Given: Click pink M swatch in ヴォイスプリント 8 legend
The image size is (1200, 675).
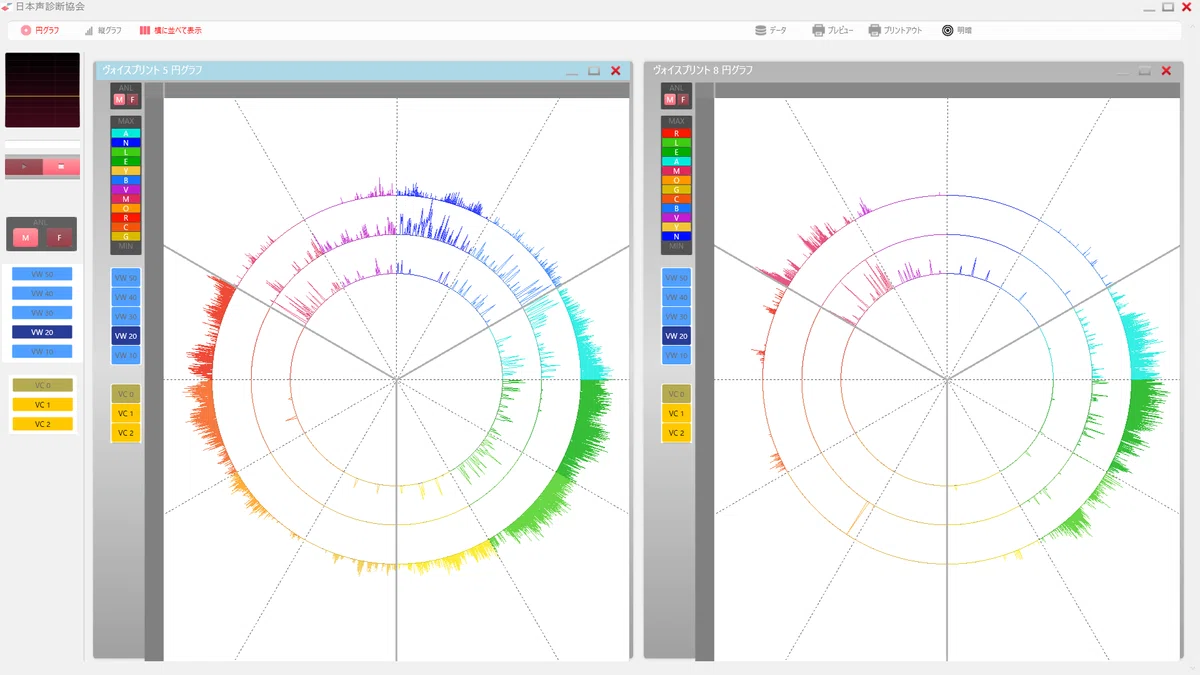Looking at the screenshot, I should pos(676,170).
